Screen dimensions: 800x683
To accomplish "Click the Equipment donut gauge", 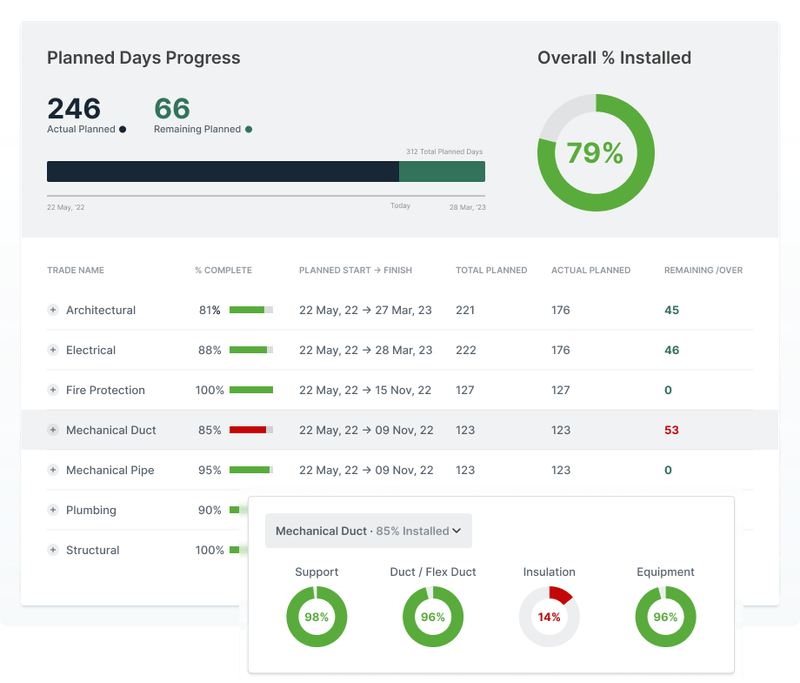I will pyautogui.click(x=666, y=617).
